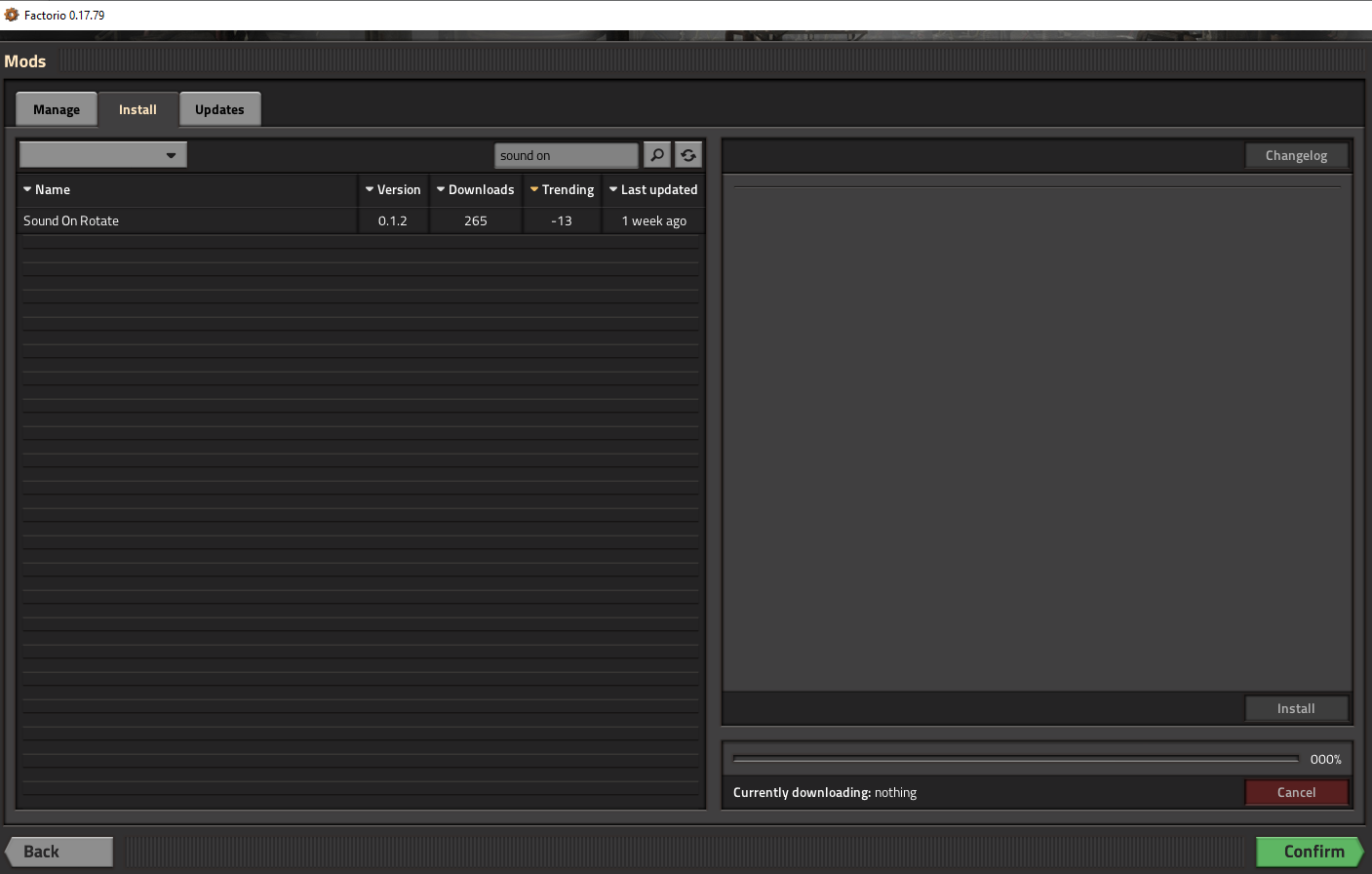The height and width of the screenshot is (874, 1372).
Task: Select the Sound On Rotate mod row
Action: (361, 220)
